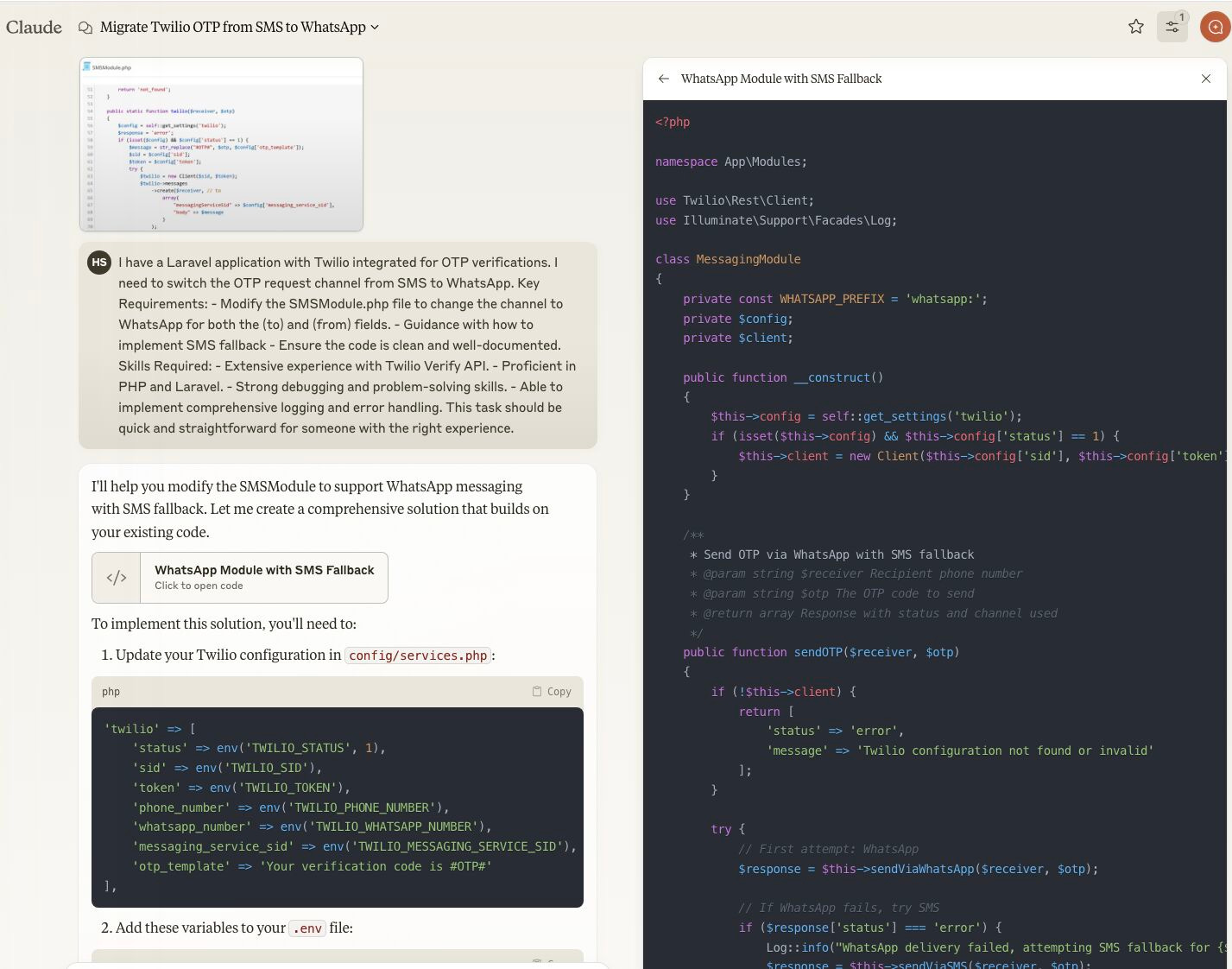
Task: Click the inline code config/services.php
Action: (x=418, y=655)
